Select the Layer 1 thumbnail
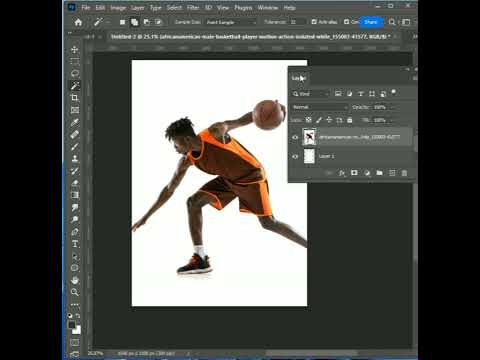This screenshot has width=480, height=360. pos(309,156)
